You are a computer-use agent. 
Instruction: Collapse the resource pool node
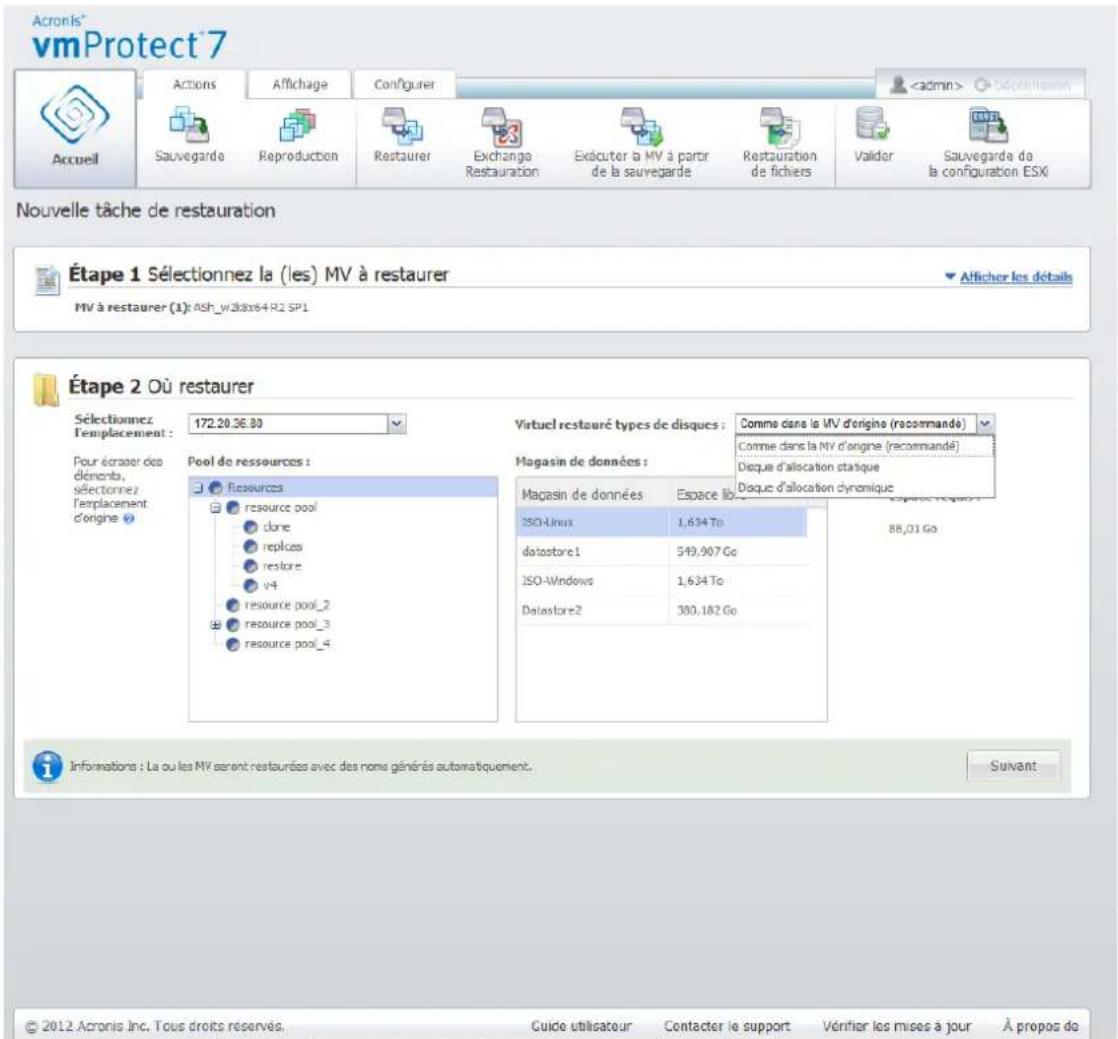point(215,508)
